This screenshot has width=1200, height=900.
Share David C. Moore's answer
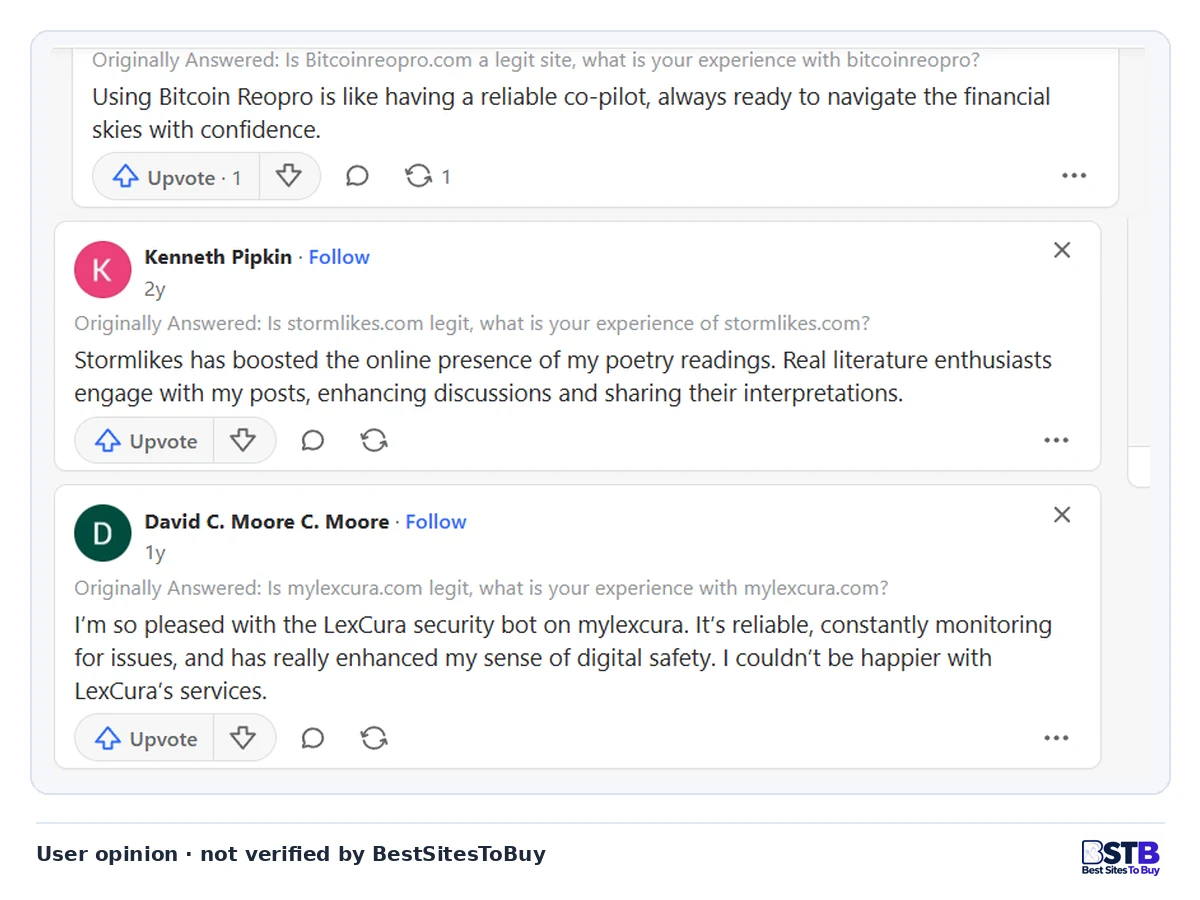[x=374, y=739]
